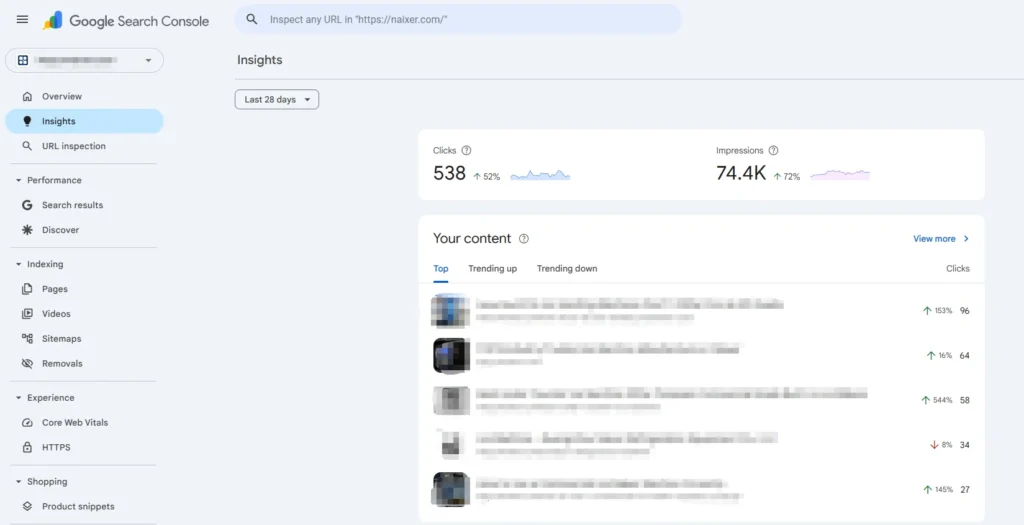This screenshot has width=1024, height=525.
Task: Click the Insights page heading
Action: [259, 60]
